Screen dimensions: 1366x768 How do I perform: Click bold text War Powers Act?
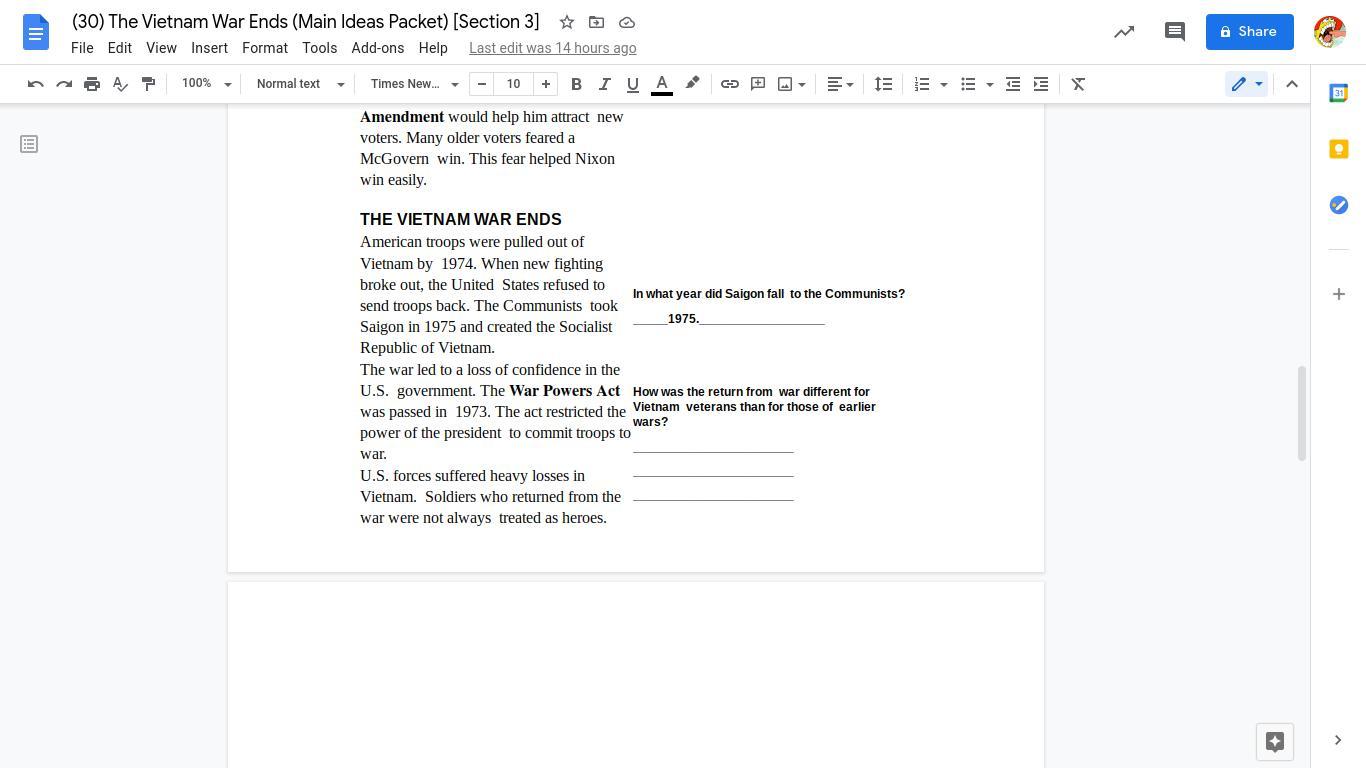(x=565, y=391)
